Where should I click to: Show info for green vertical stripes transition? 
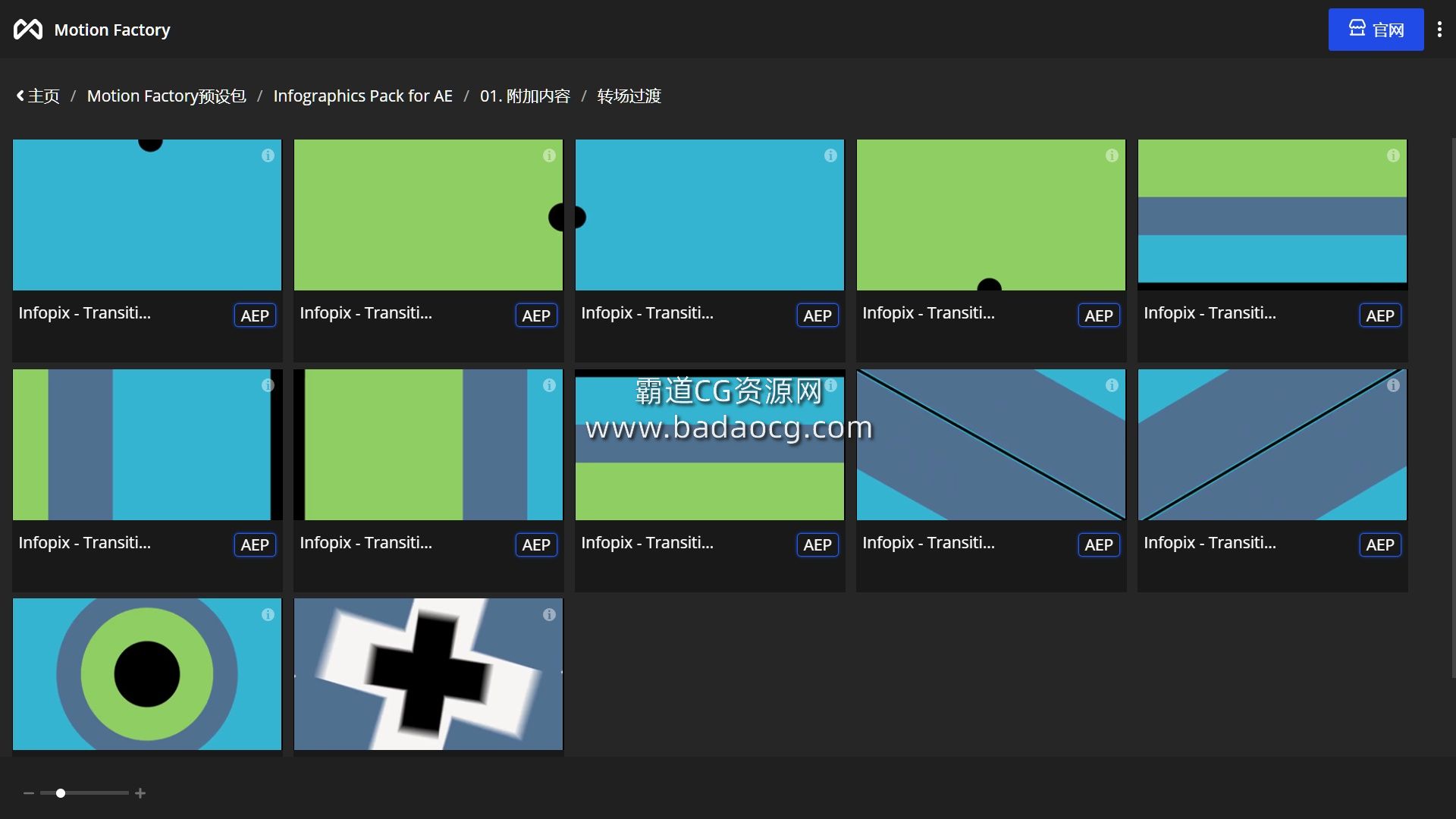[x=549, y=385]
